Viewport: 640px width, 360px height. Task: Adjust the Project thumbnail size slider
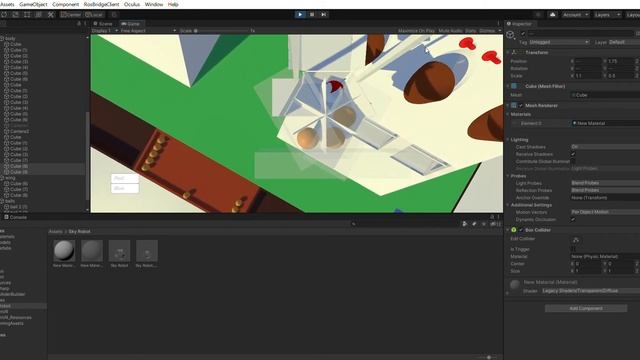[x=488, y=357]
